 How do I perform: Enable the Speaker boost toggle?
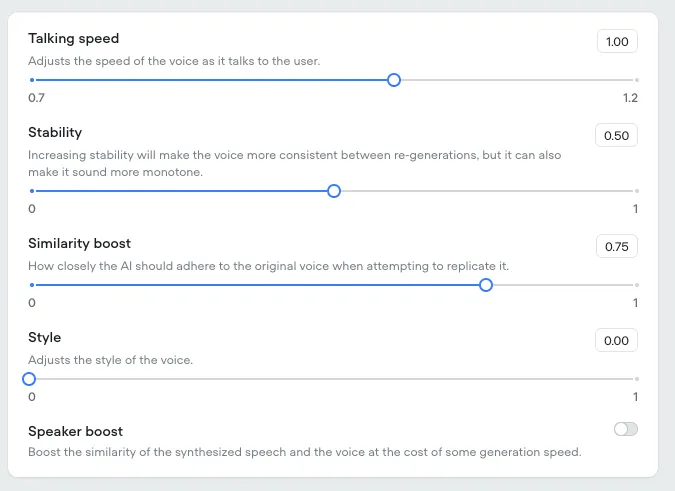point(625,429)
